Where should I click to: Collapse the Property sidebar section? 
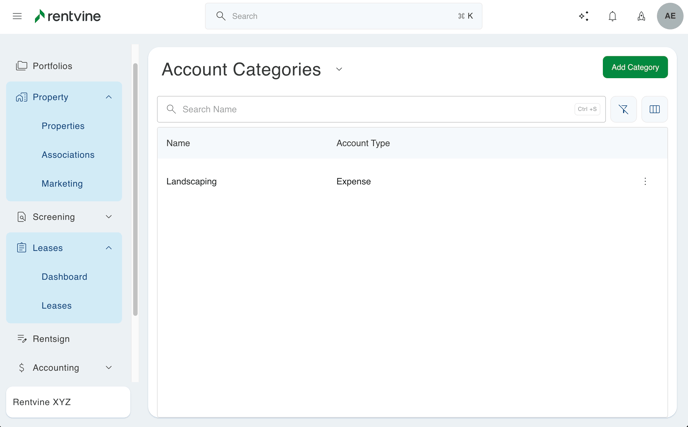coord(109,97)
